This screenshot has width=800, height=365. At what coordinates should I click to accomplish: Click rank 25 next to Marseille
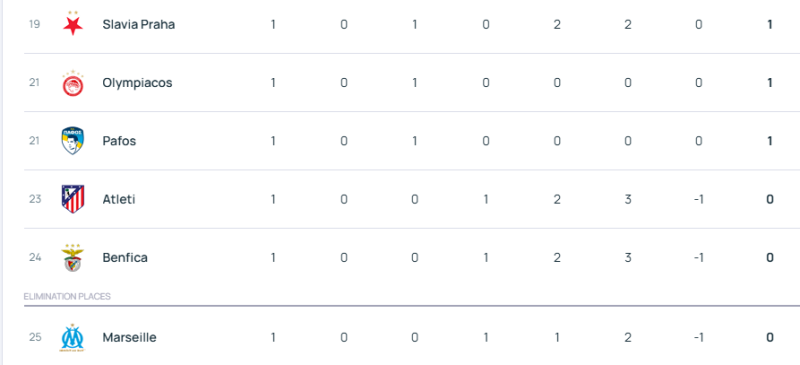tap(35, 337)
